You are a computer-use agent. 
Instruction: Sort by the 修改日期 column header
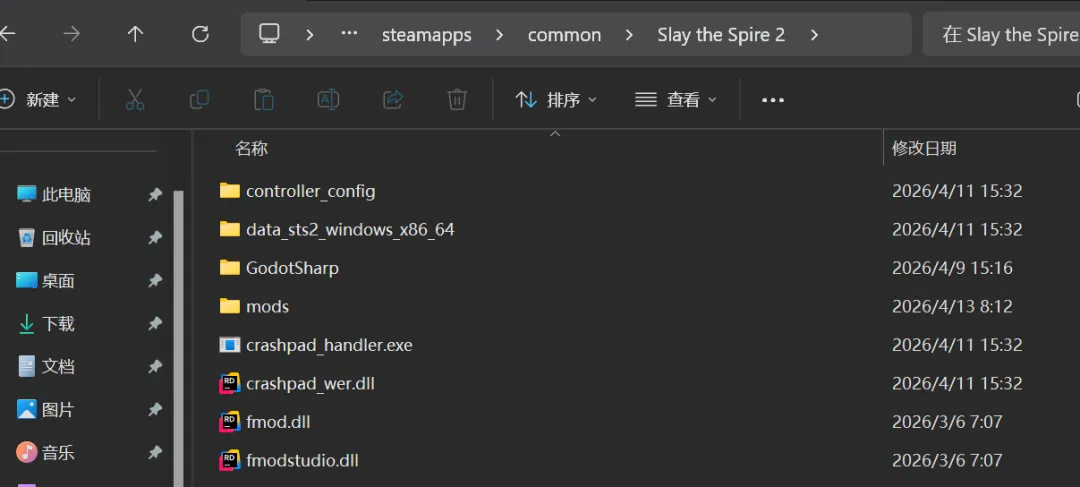pyautogui.click(x=924, y=148)
